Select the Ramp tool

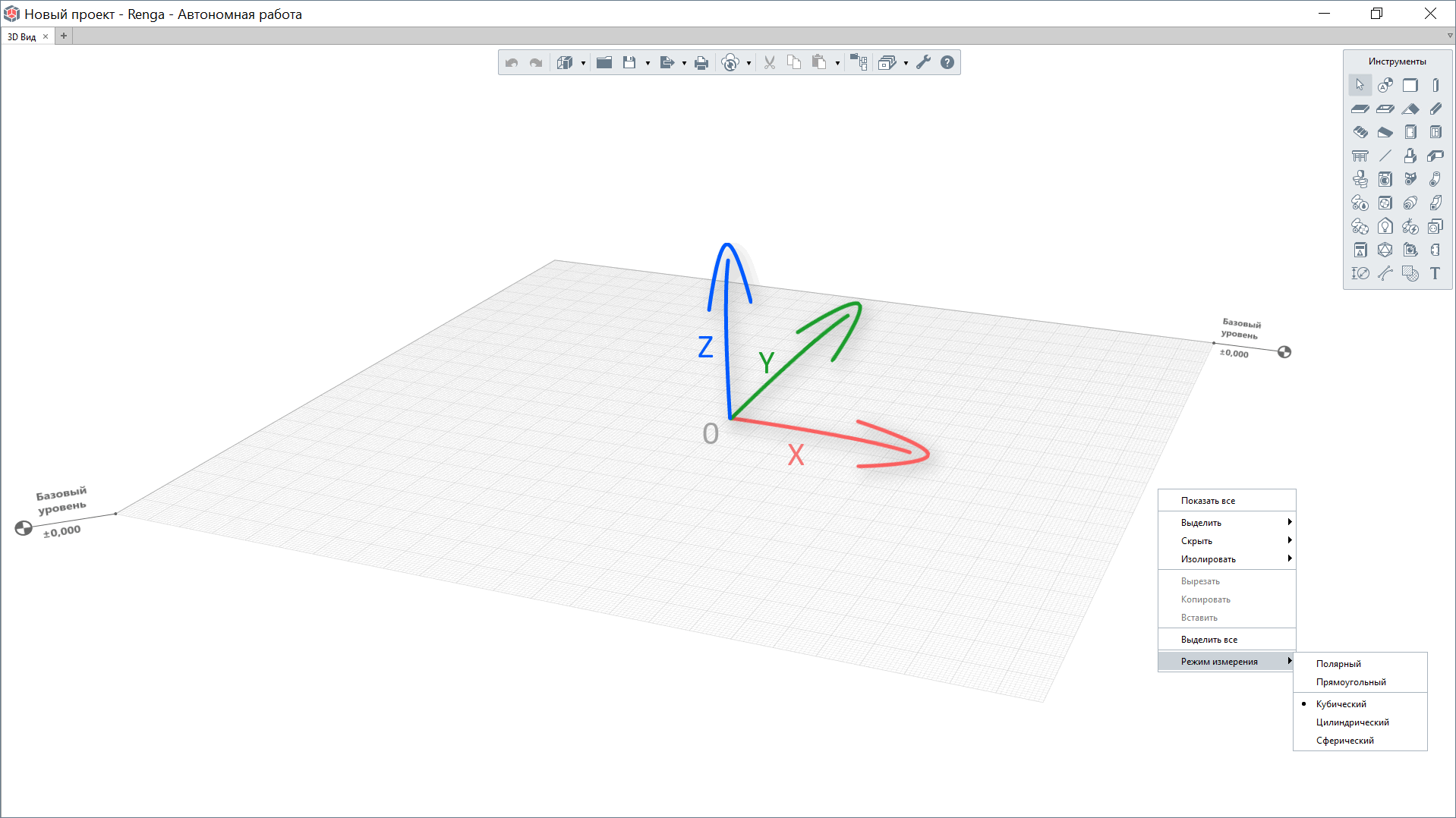tap(1385, 132)
